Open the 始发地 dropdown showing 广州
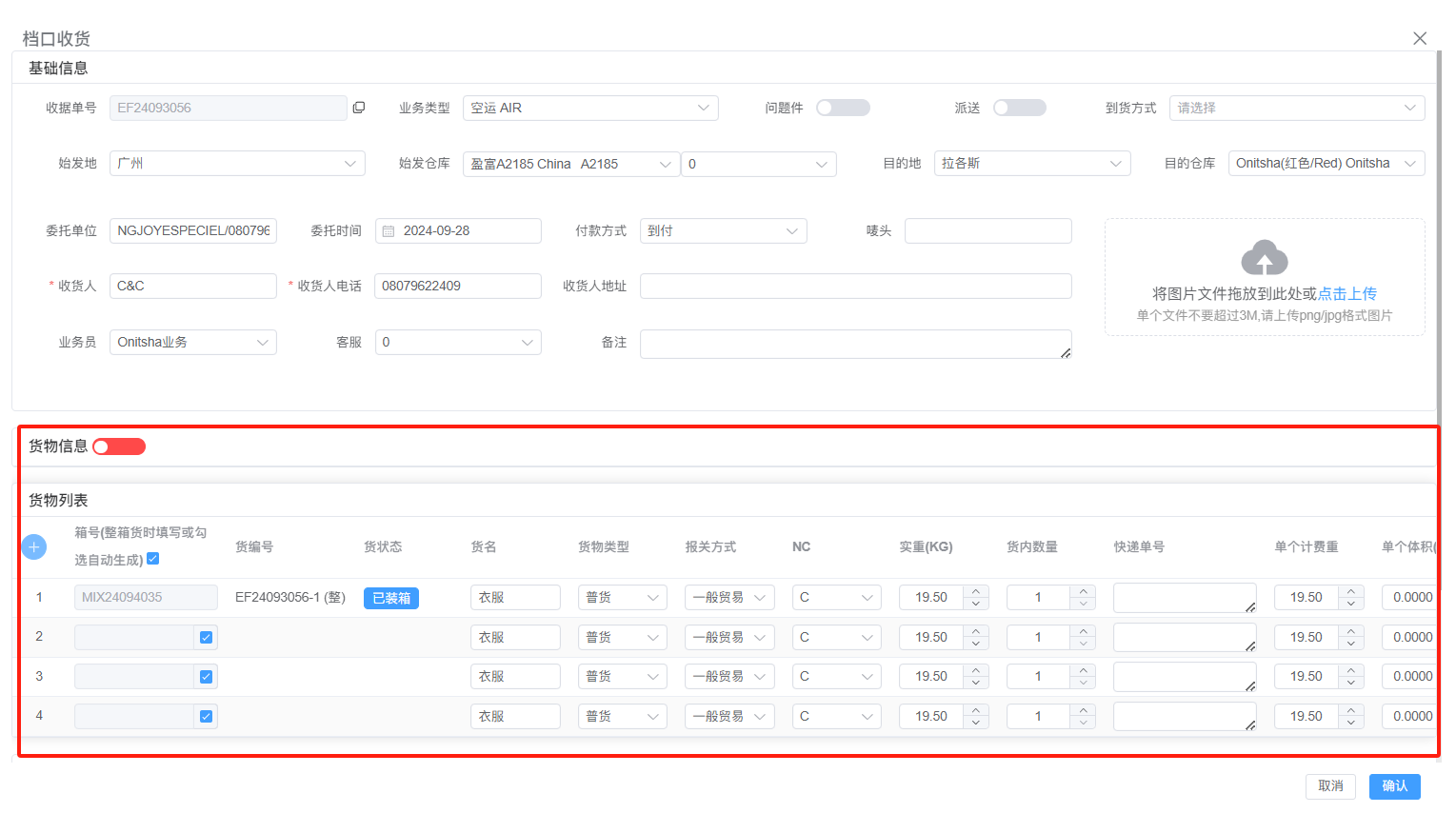Screen dimensions: 1456x833 coord(237,164)
